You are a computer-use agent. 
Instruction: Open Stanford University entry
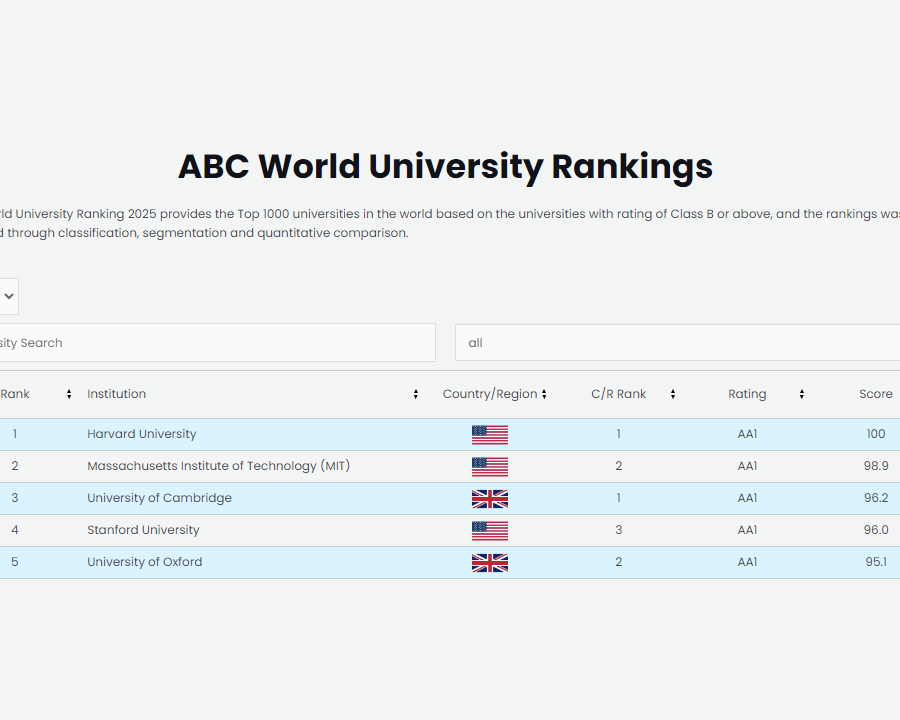(x=143, y=530)
